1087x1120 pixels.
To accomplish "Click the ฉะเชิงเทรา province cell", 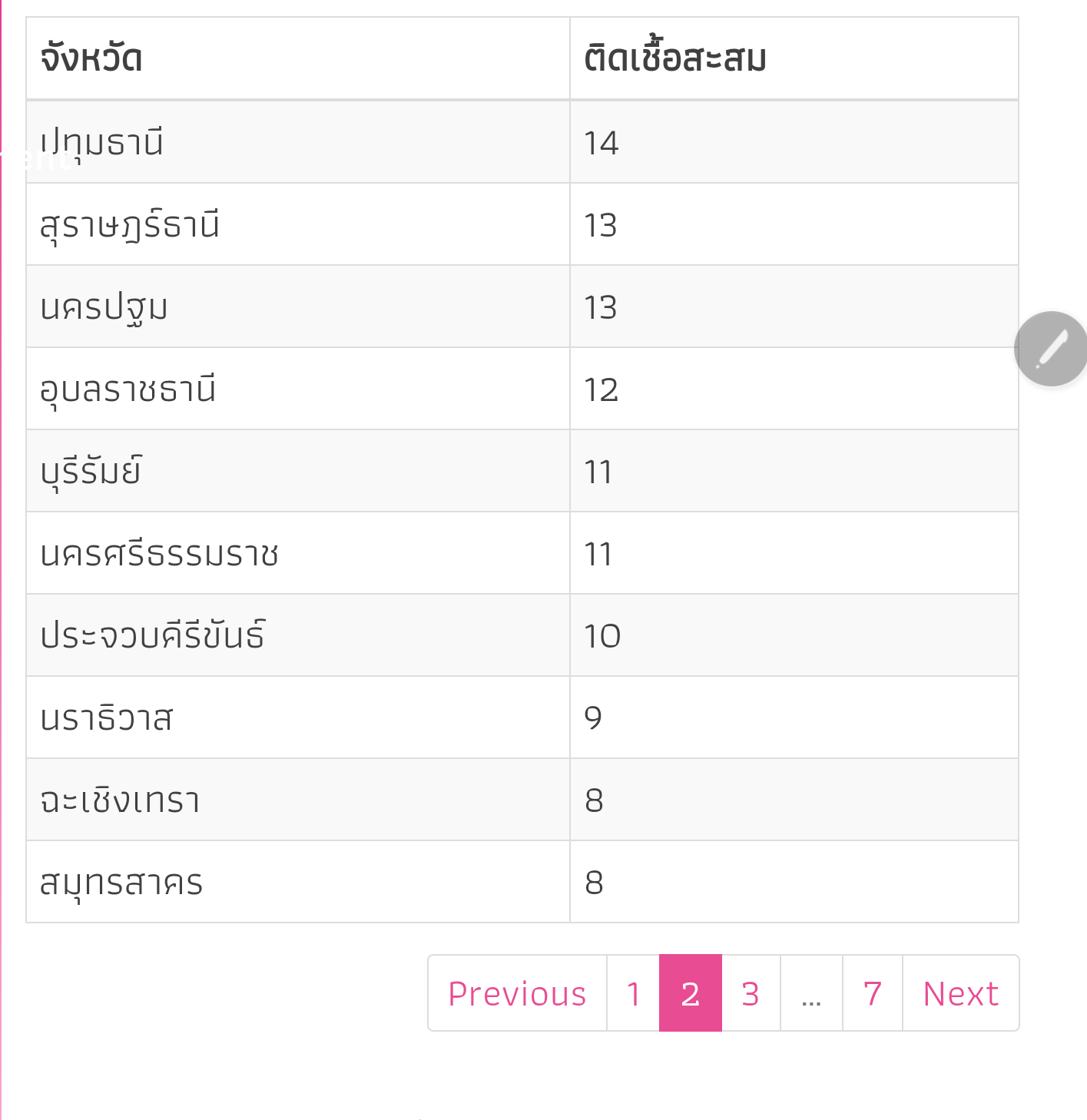I will [x=120, y=800].
